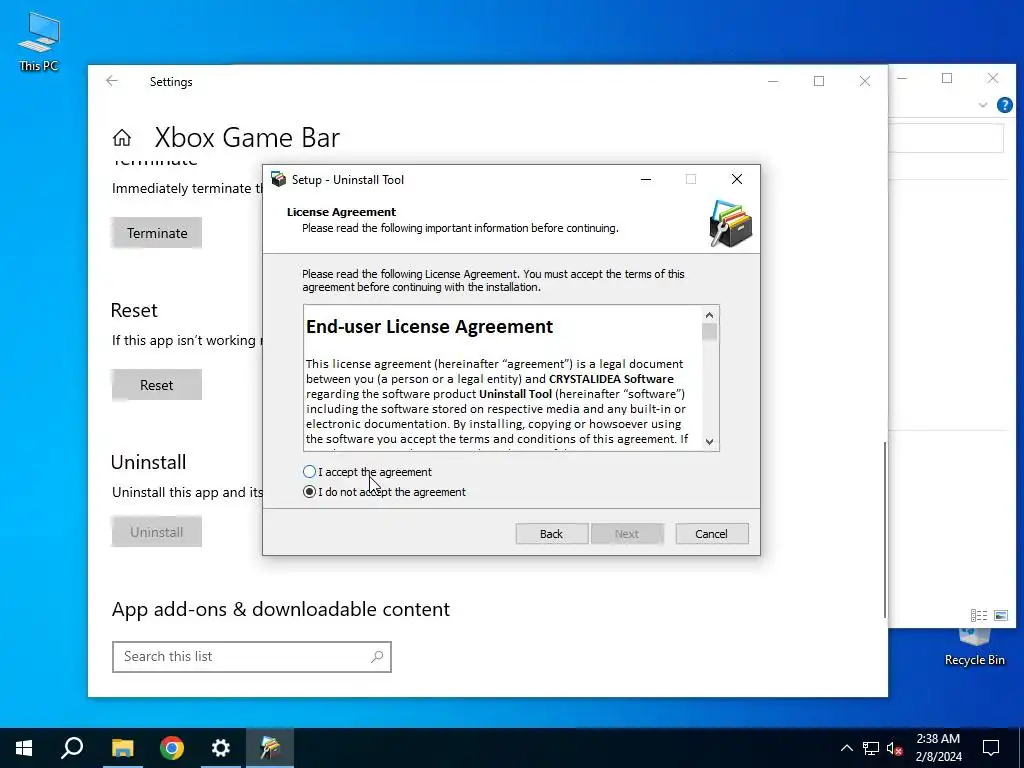
Task: Open the Windows Start menu
Action: 24,748
